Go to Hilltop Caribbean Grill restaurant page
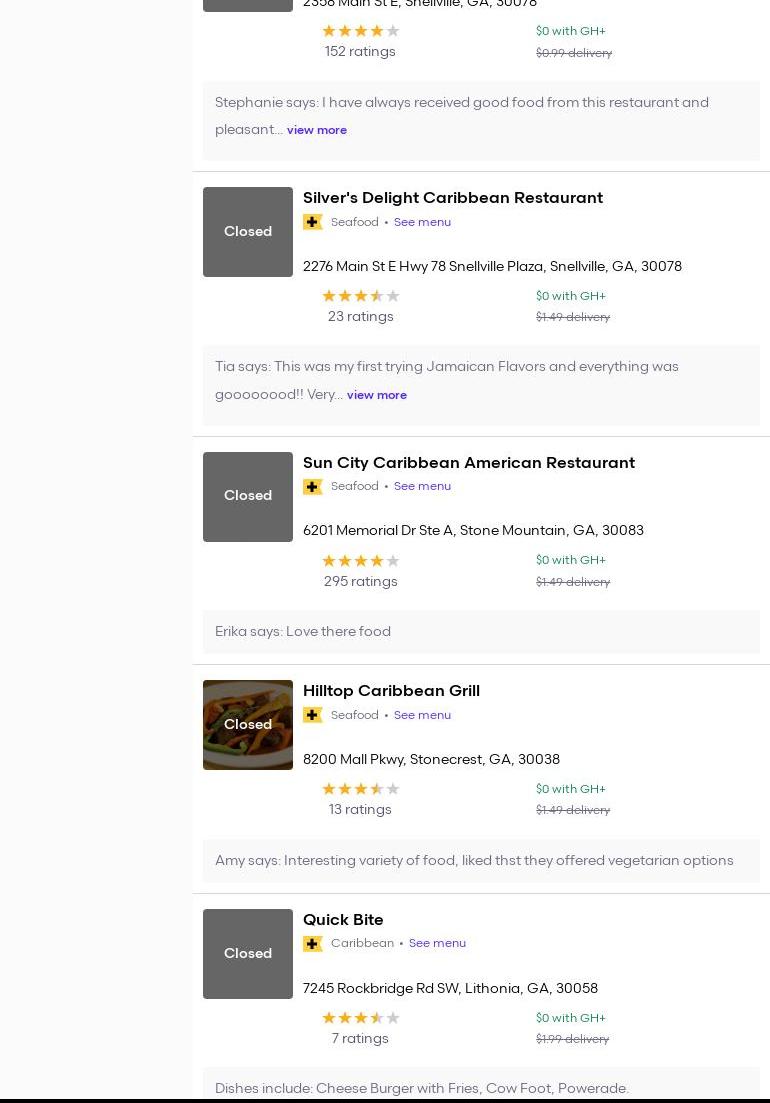770x1103 pixels. tap(391, 691)
